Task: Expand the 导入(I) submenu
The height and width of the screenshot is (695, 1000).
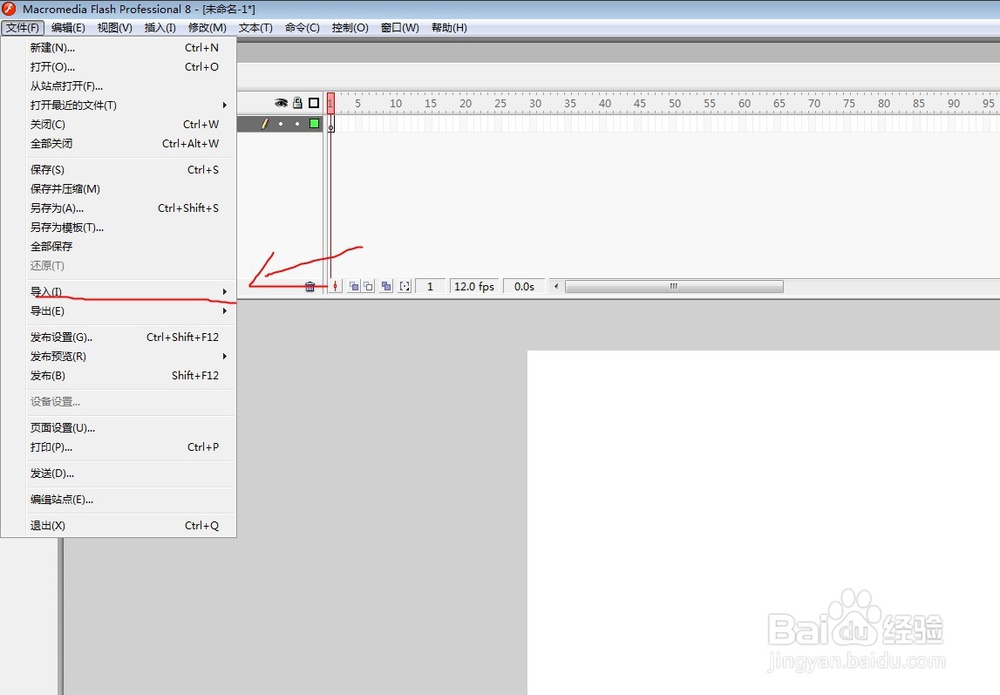Action: (119, 291)
